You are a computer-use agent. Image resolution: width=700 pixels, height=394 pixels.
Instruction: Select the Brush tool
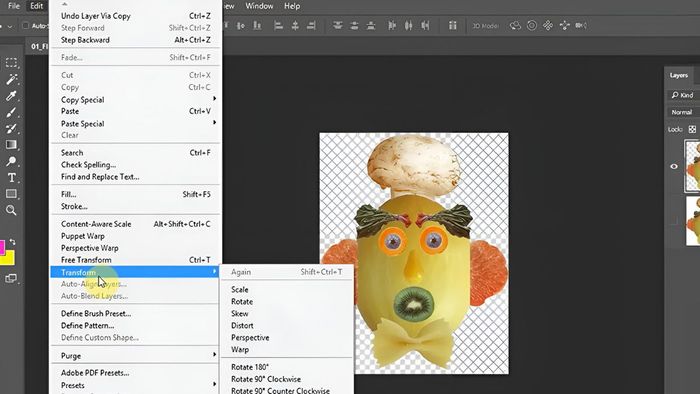pyautogui.click(x=11, y=112)
